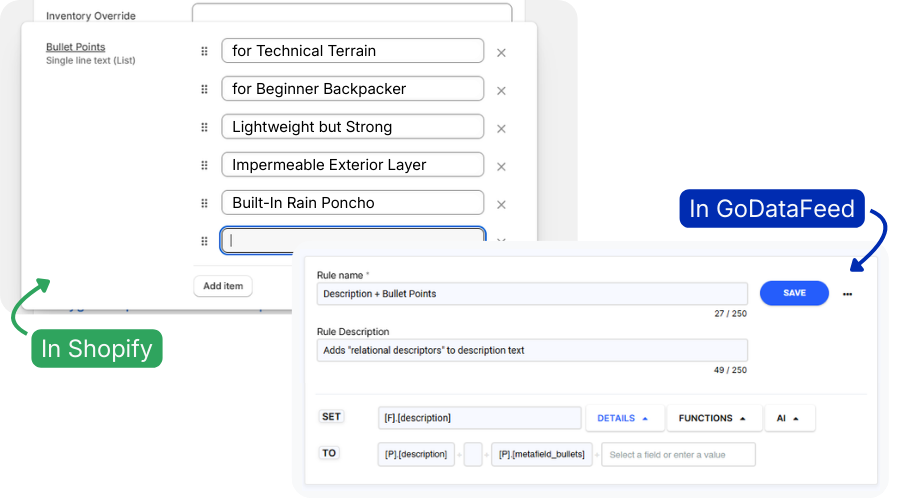
Task: Remove the 'for Technical Terrain' bullet
Action: [x=501, y=52]
